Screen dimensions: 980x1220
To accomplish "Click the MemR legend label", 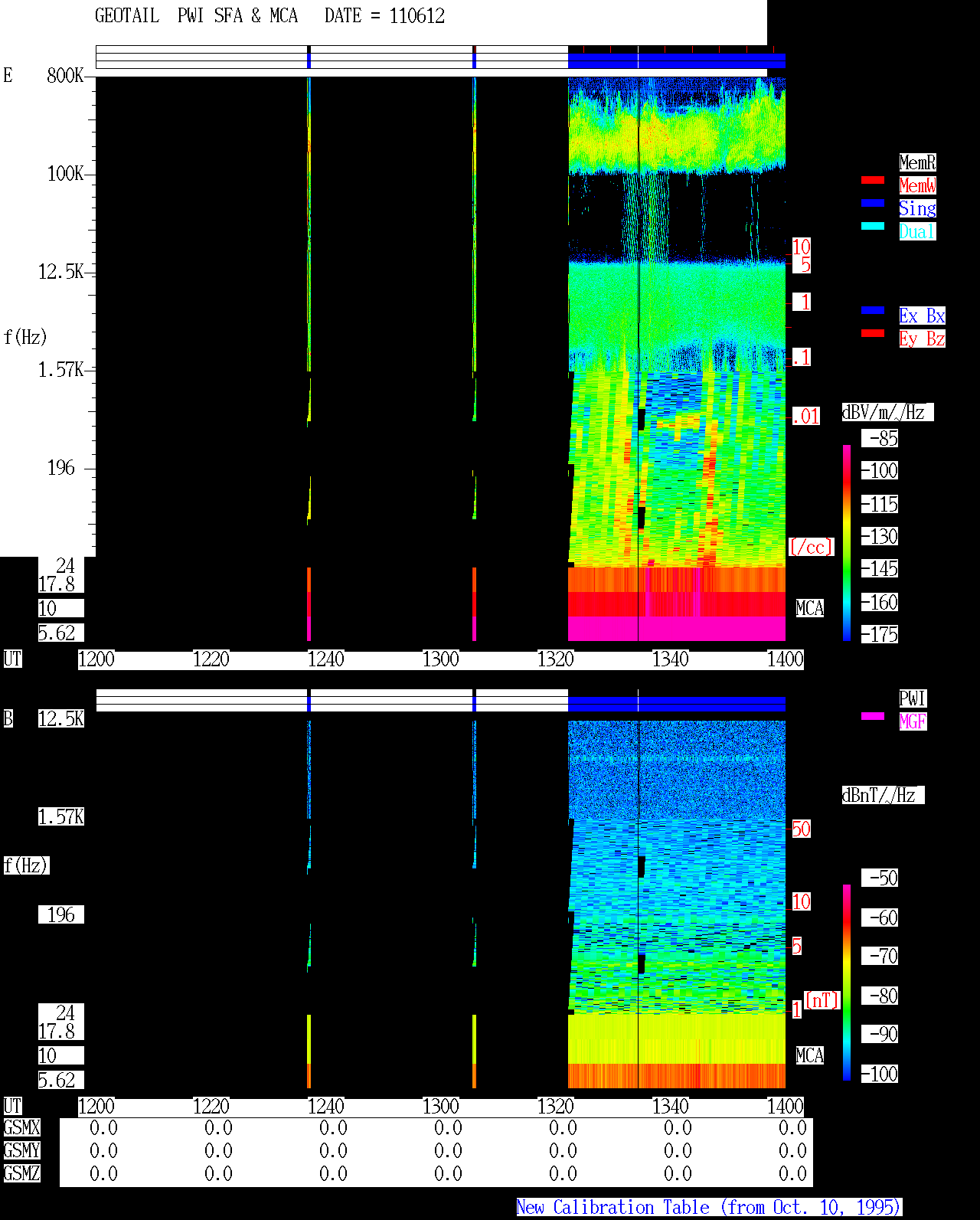I will [917, 162].
